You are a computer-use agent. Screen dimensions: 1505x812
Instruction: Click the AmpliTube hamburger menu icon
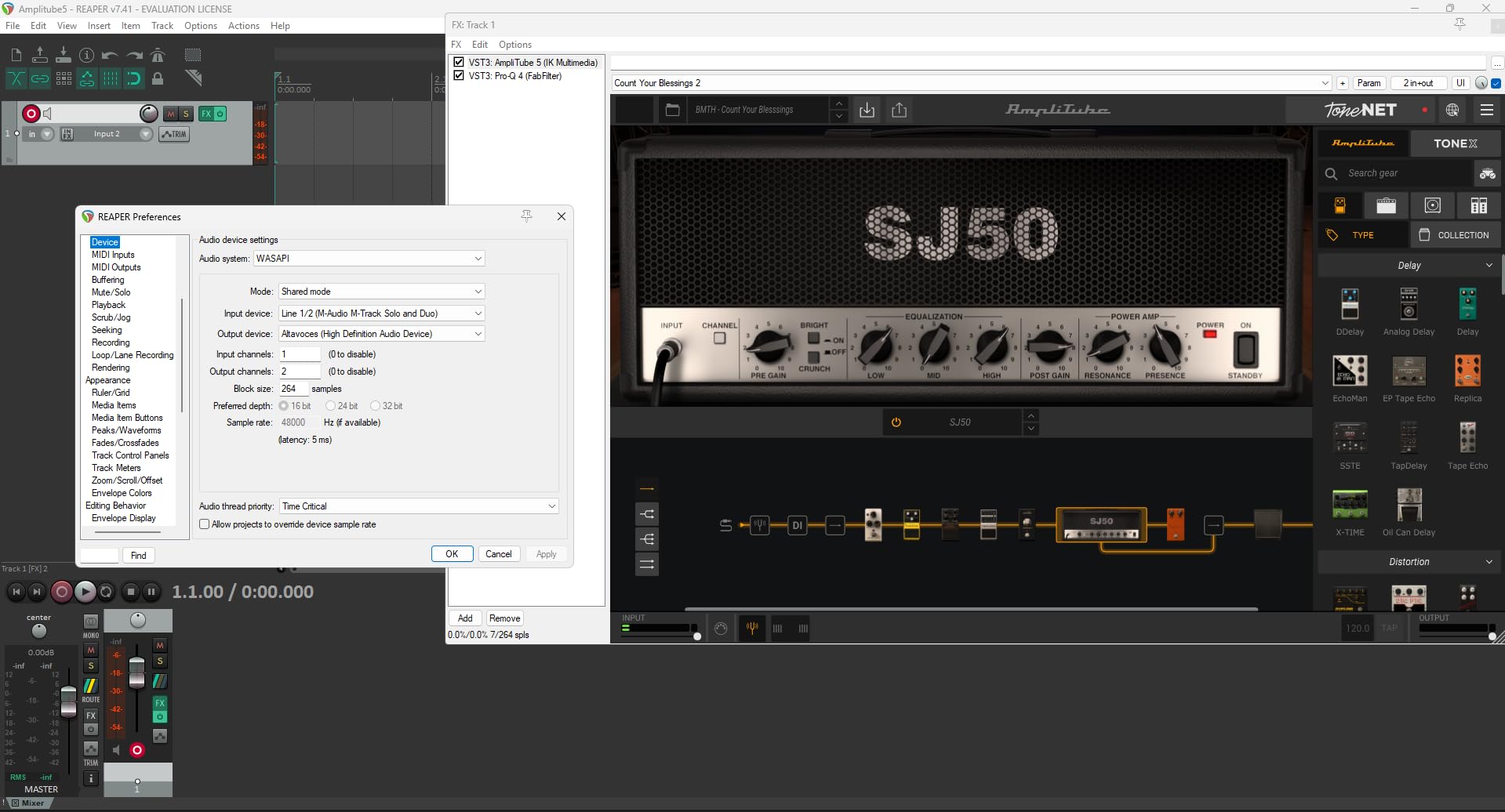1486,110
